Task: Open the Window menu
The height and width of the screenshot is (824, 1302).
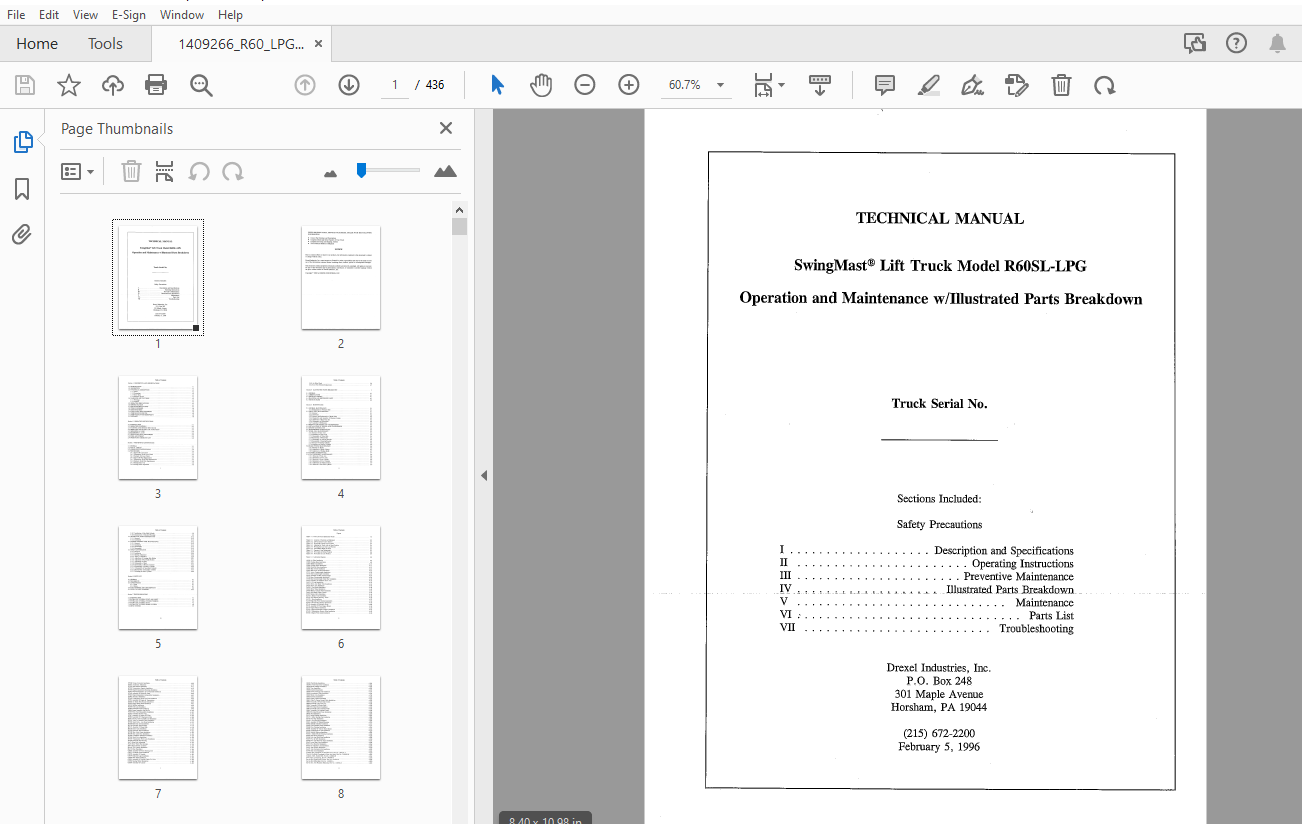Action: (182, 14)
